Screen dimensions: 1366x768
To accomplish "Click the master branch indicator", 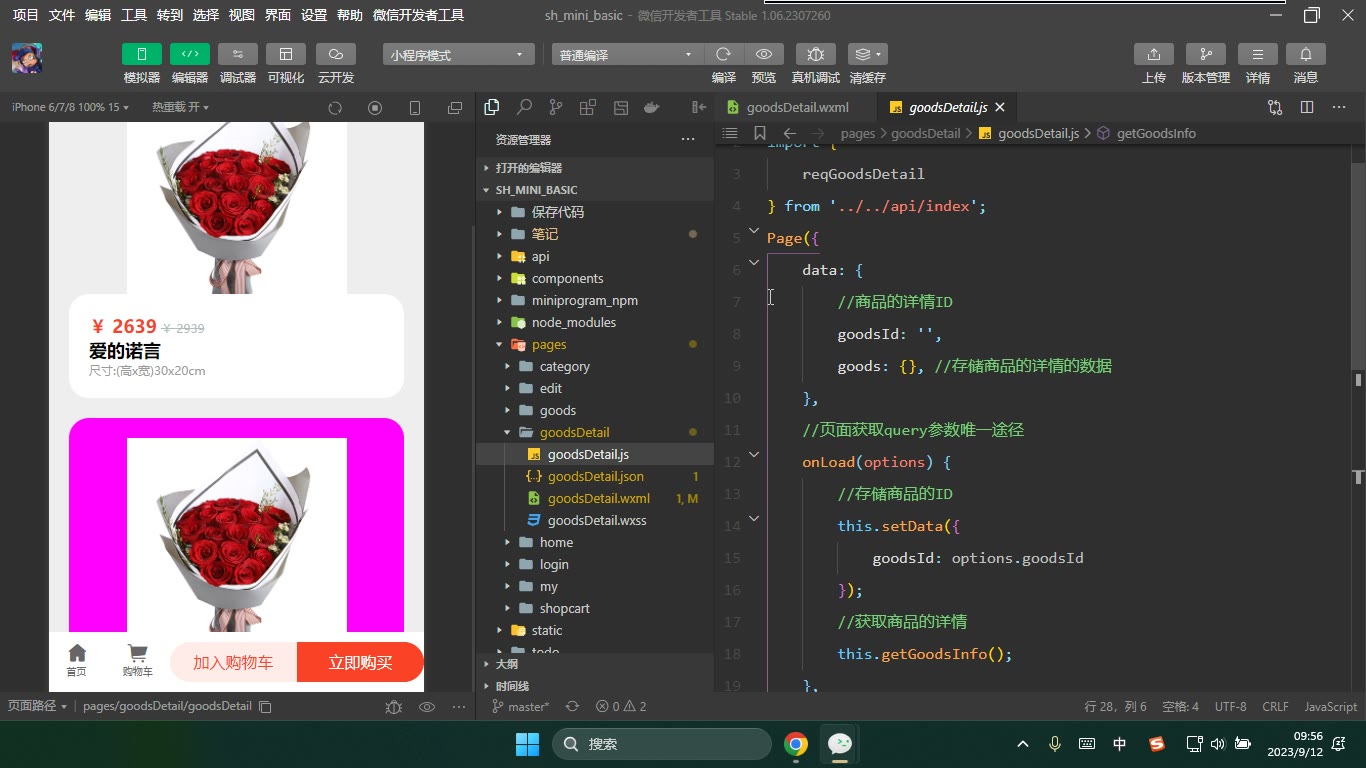I will point(520,706).
